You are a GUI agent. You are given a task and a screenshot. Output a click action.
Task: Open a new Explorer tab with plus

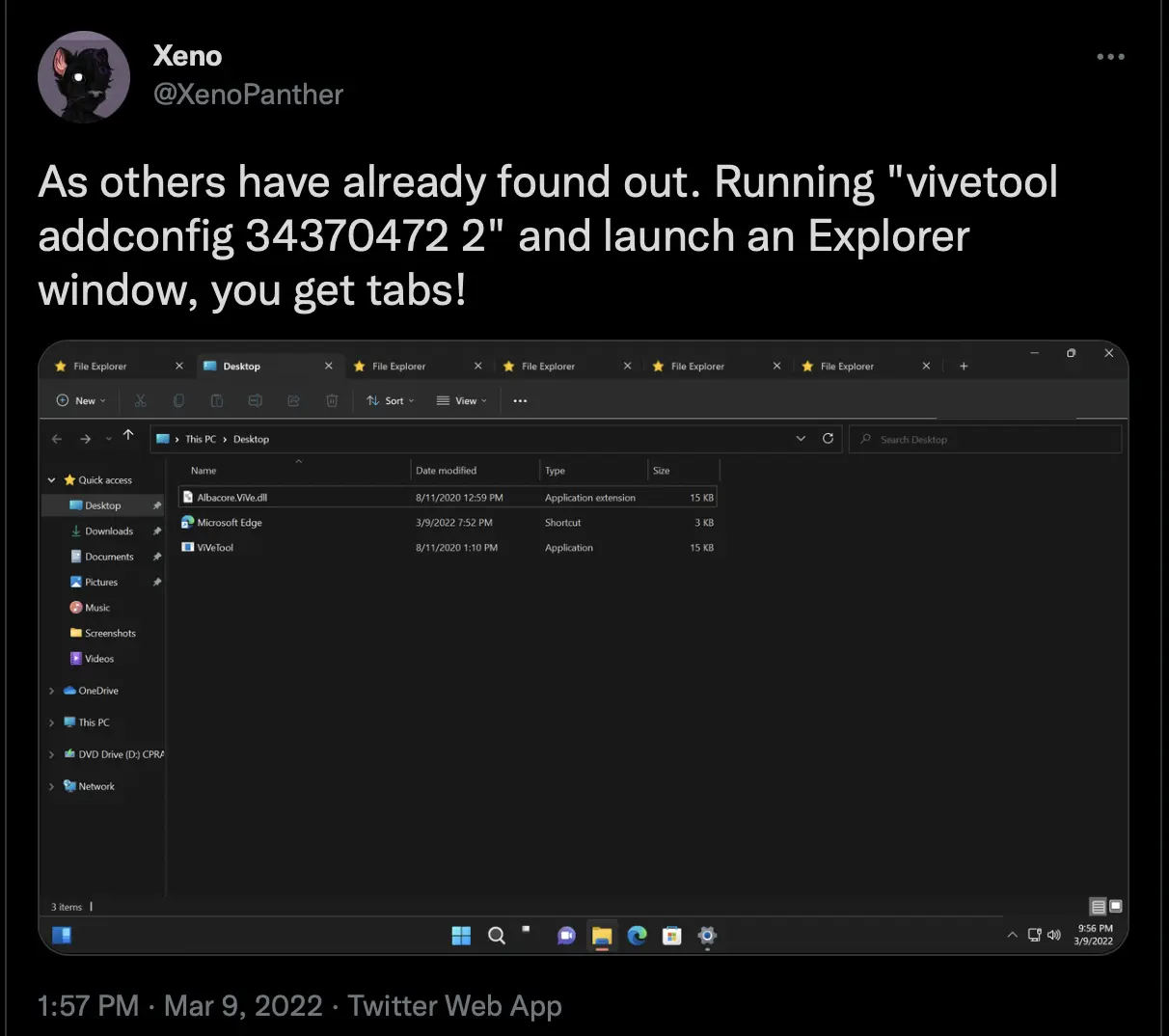click(964, 367)
